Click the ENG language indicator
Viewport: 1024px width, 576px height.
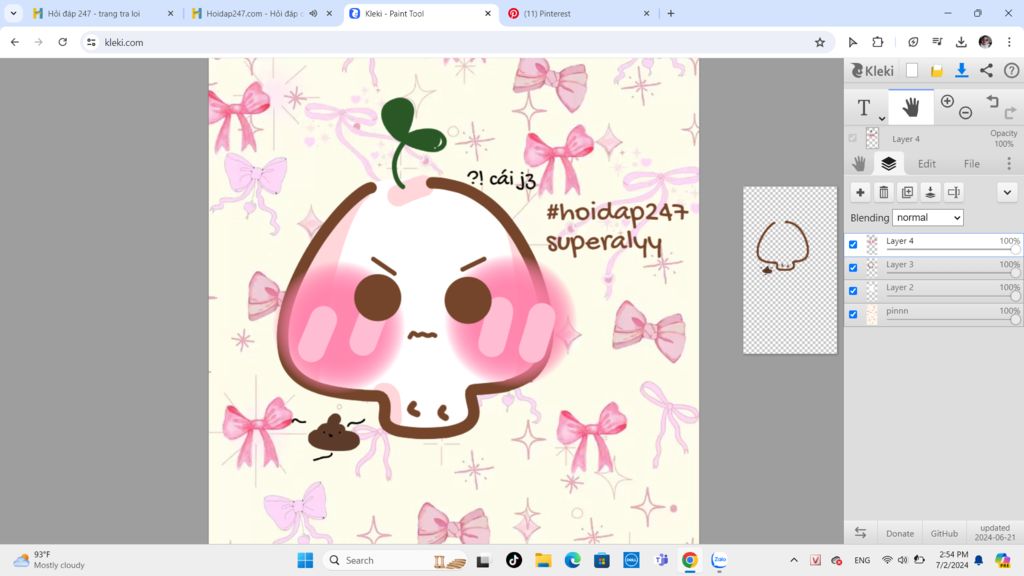pyautogui.click(x=862, y=560)
